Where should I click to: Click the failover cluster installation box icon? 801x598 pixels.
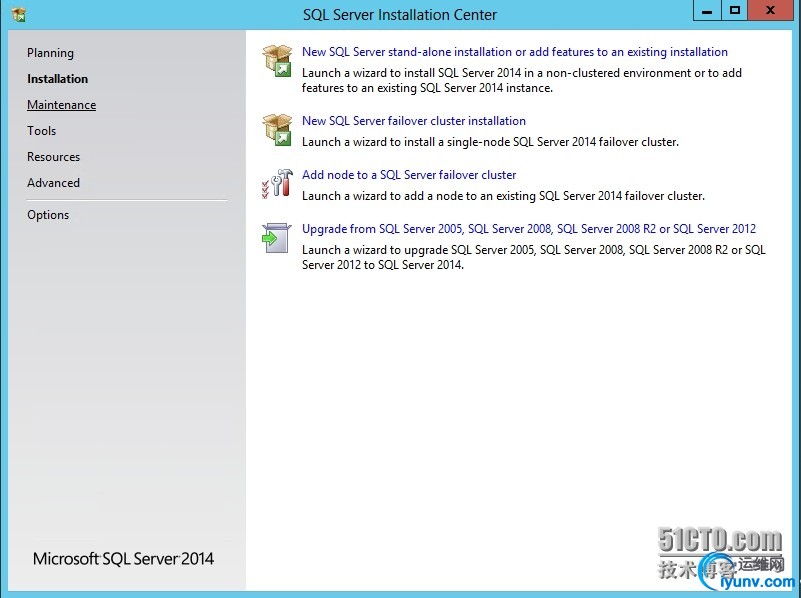coord(277,130)
